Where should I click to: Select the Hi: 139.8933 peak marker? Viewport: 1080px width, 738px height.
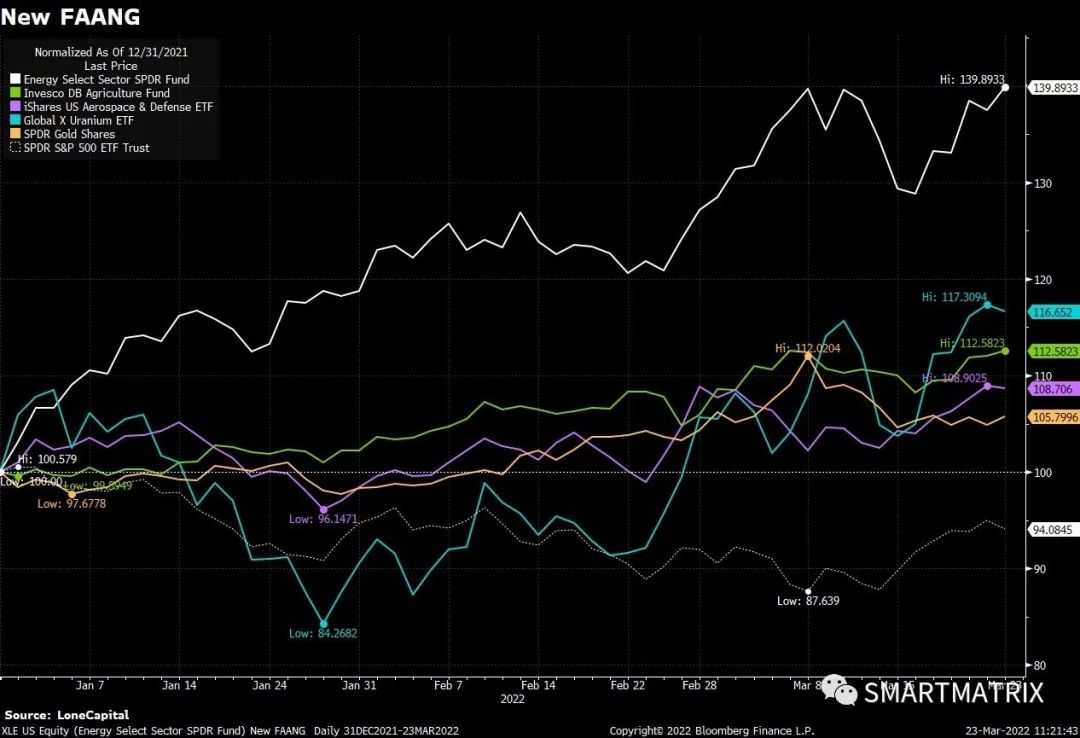(1006, 88)
